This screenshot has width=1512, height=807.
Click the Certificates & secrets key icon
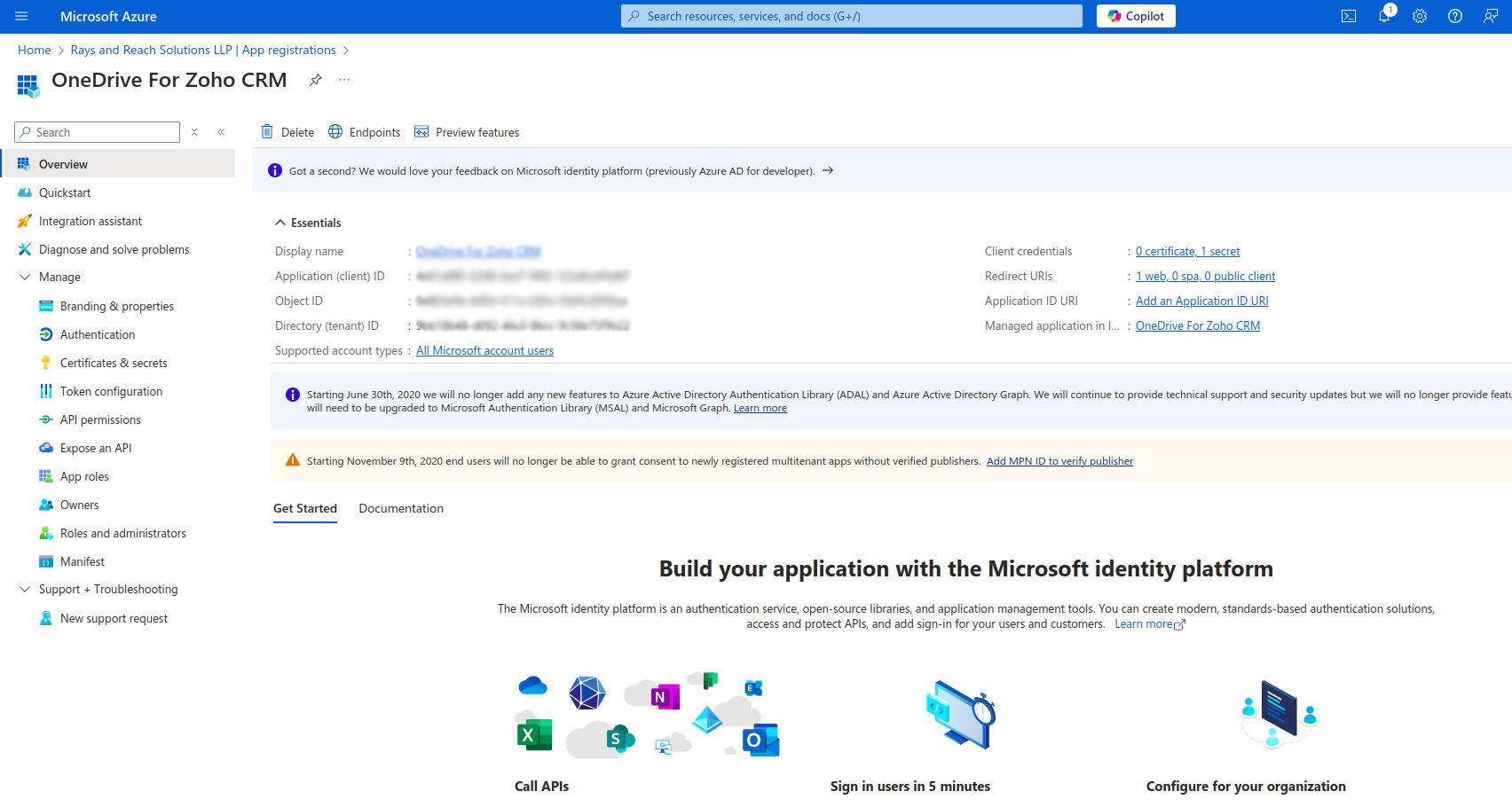tap(46, 363)
